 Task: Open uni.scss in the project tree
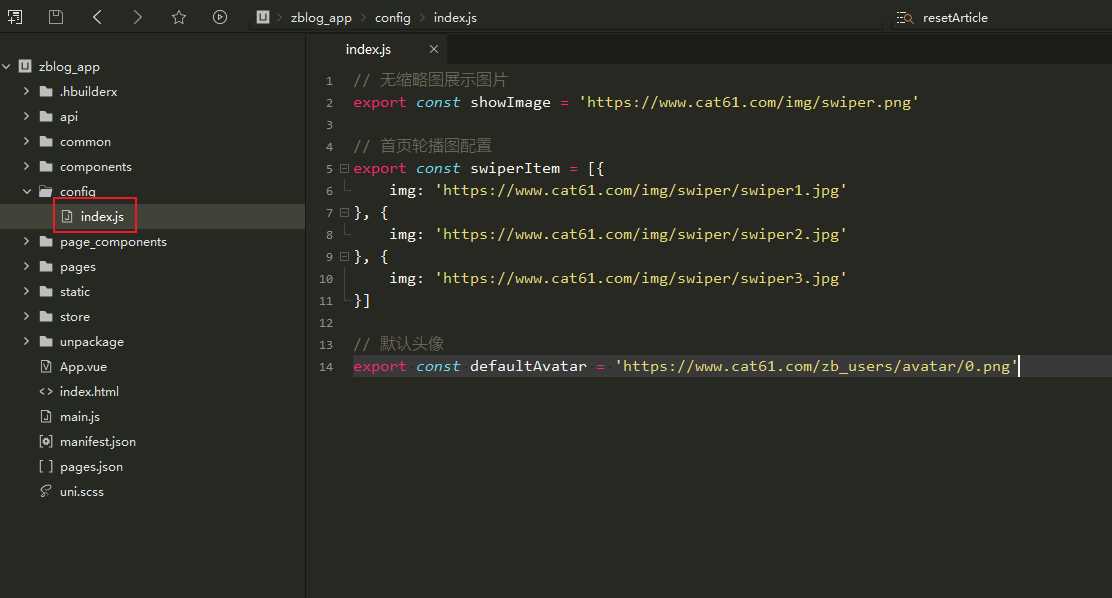click(81, 492)
